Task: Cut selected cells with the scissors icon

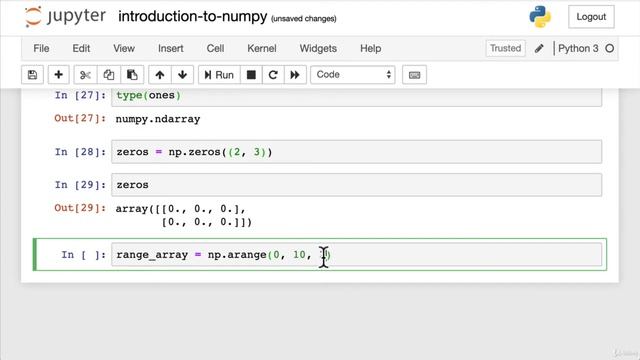Action: click(x=85, y=75)
